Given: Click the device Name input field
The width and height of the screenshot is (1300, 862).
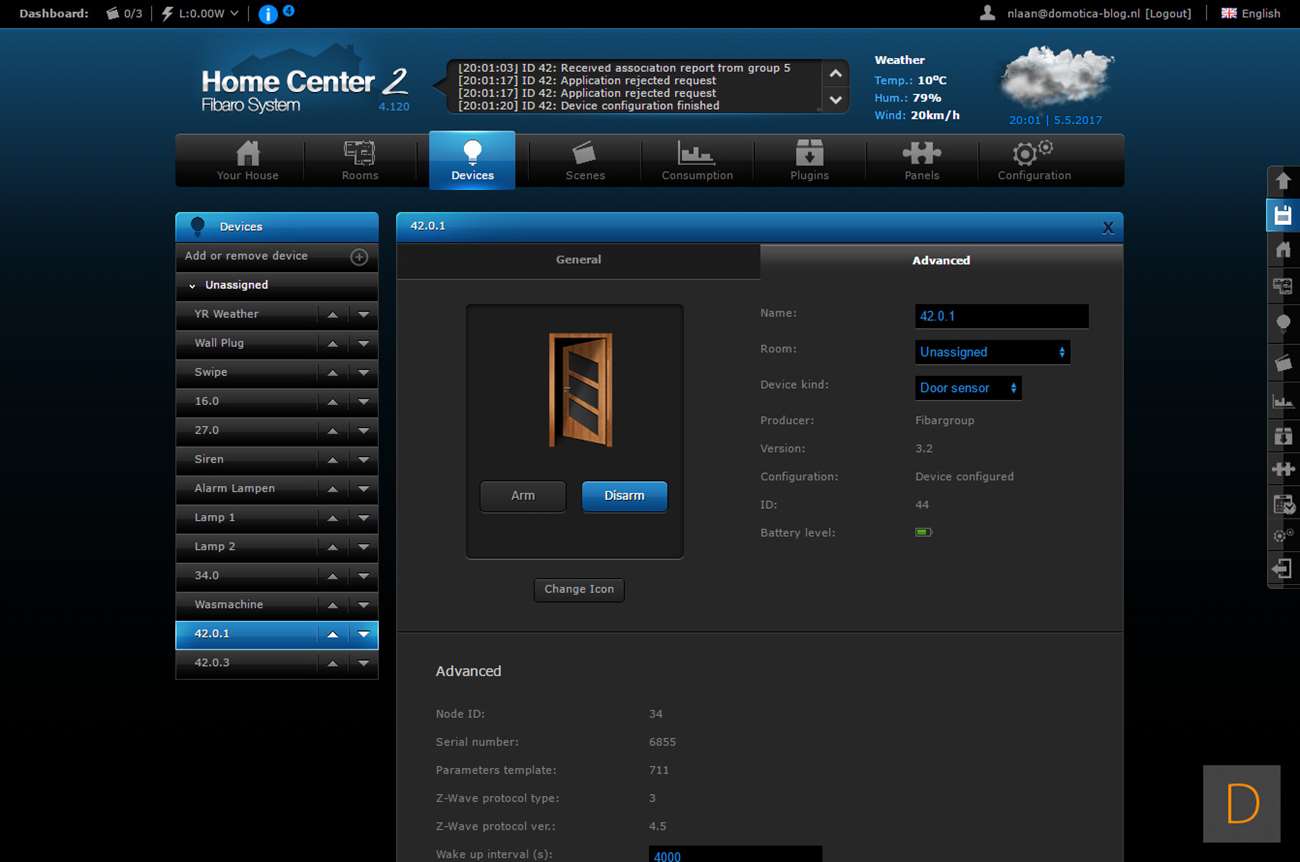Looking at the screenshot, I should tap(1001, 316).
